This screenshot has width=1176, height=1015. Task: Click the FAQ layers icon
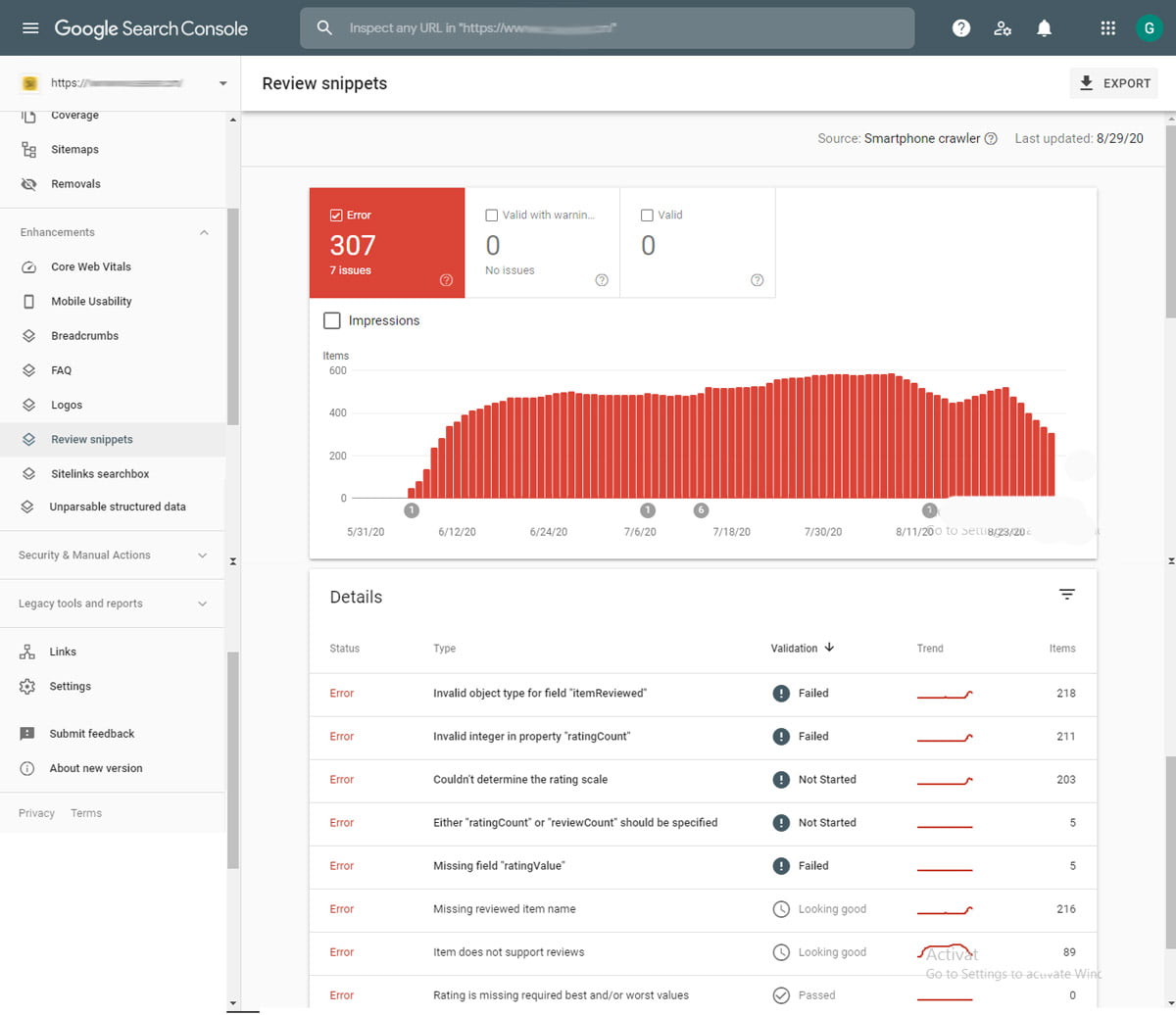point(29,370)
